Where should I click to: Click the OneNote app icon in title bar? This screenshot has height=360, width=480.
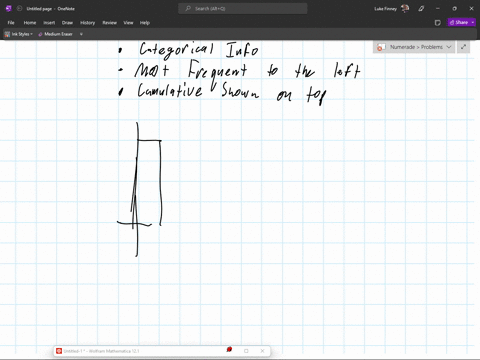click(x=9, y=9)
